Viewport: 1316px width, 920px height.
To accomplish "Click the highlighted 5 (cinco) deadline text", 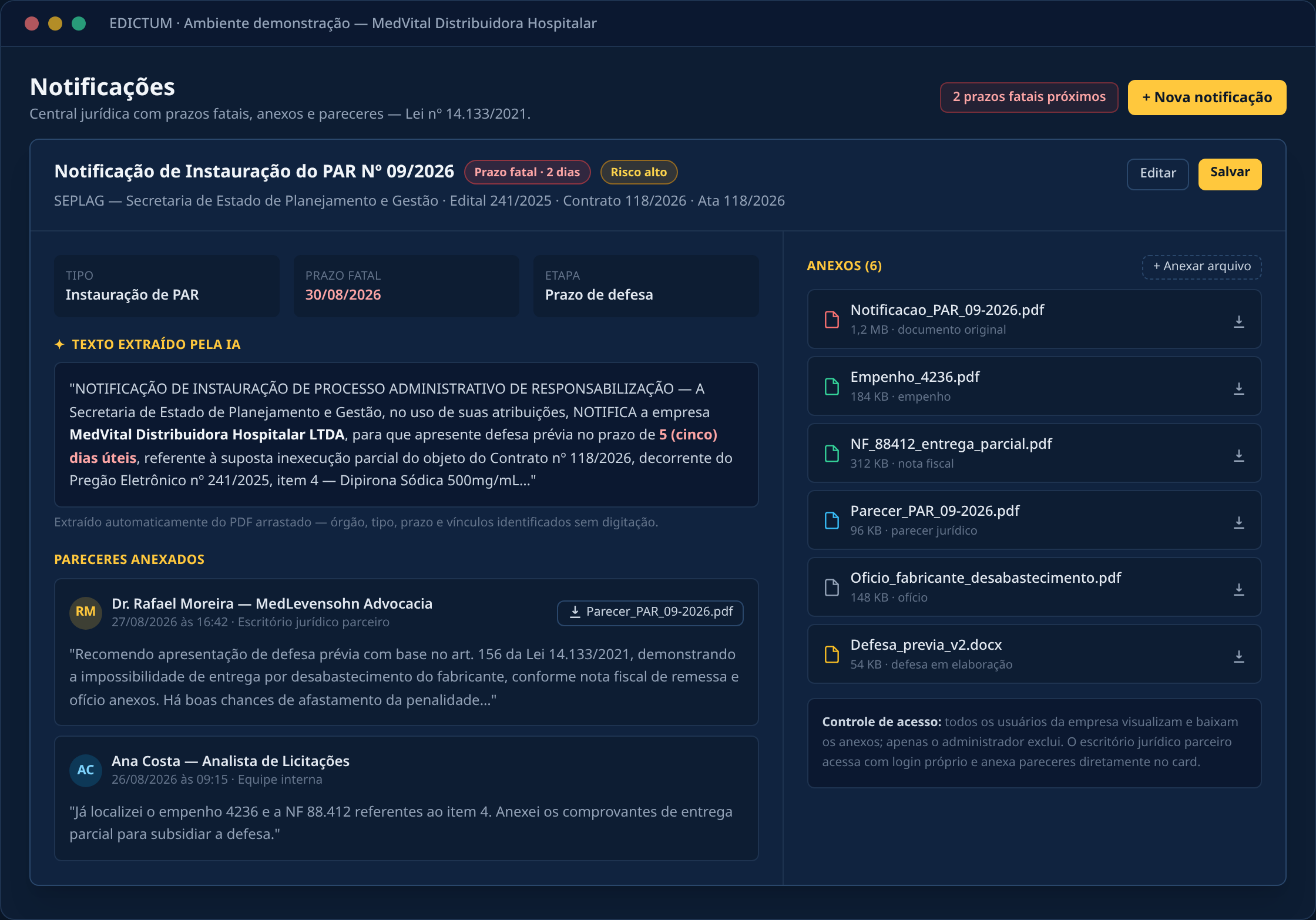I will click(688, 435).
